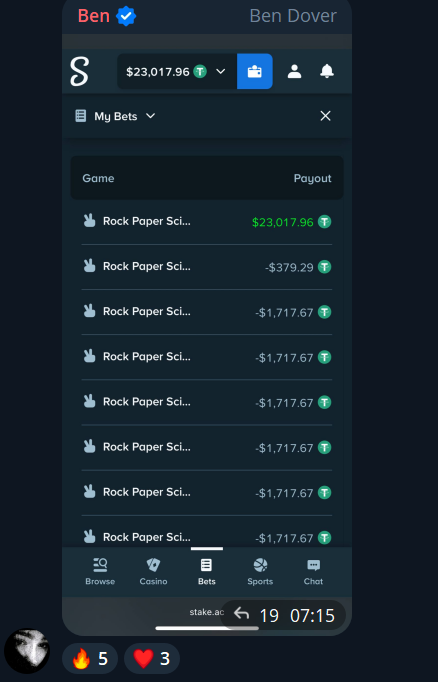Click the sender name Ben
This screenshot has height=682, width=438.
click(94, 16)
